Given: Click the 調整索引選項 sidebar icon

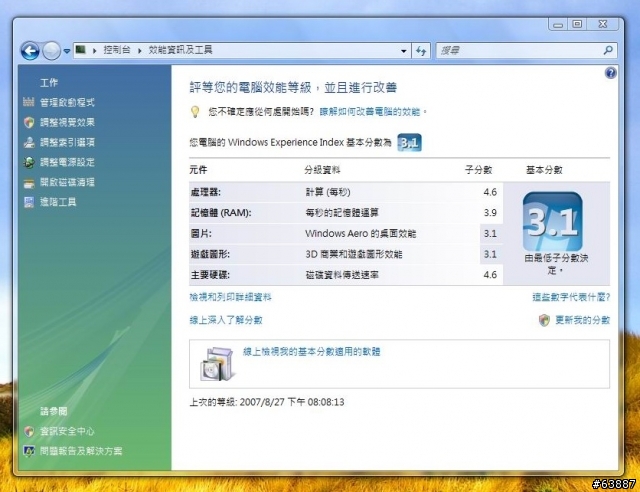Looking at the screenshot, I should tap(29, 142).
